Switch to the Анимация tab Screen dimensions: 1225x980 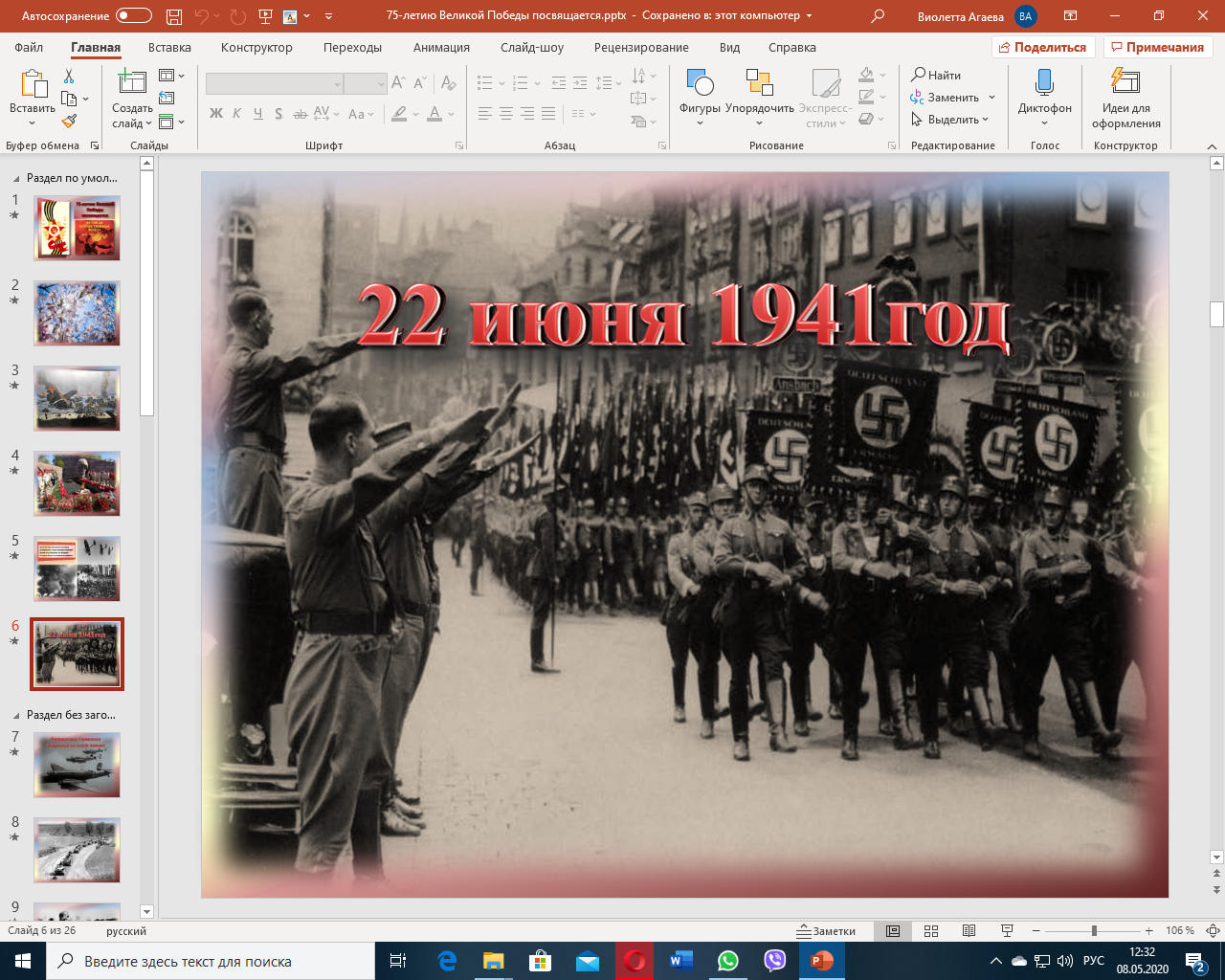tap(441, 48)
